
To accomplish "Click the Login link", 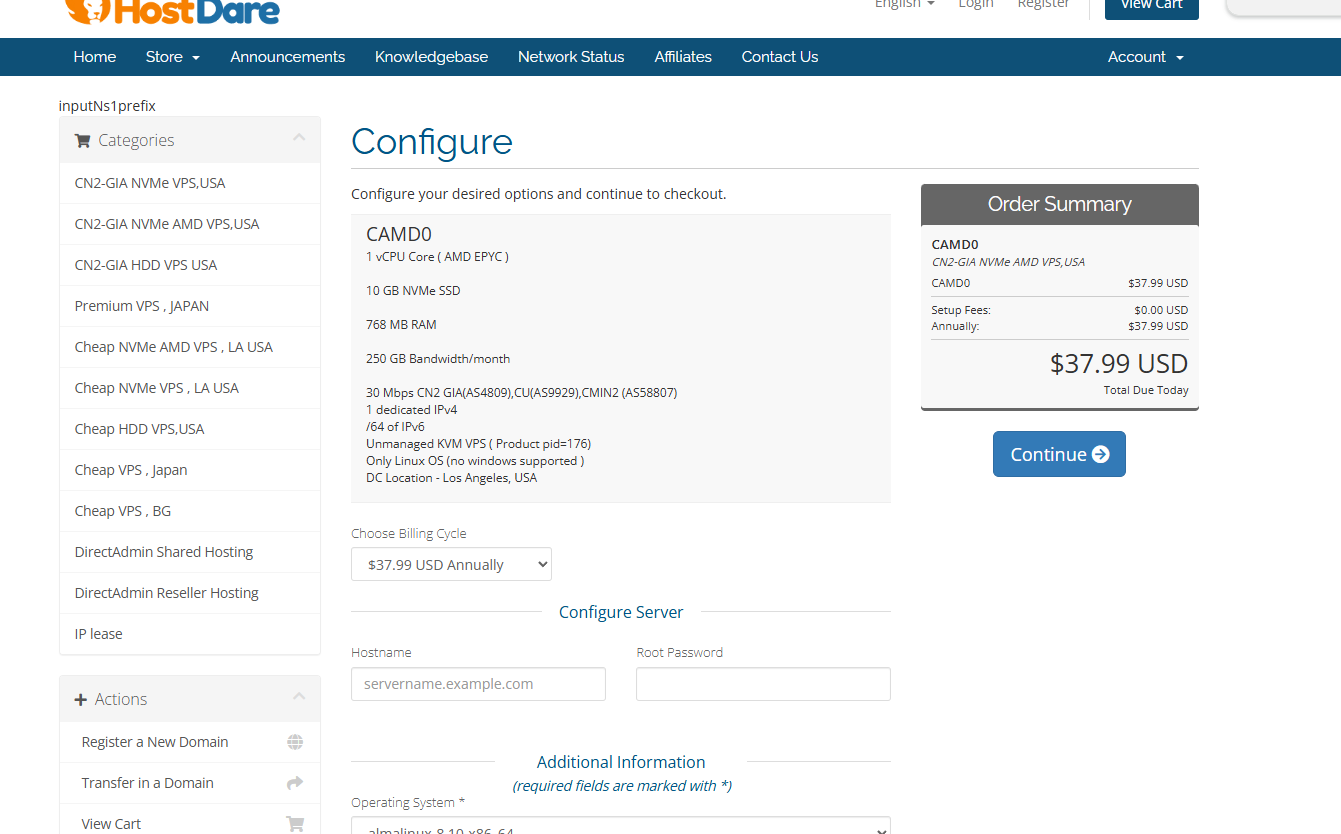I will [x=976, y=5].
